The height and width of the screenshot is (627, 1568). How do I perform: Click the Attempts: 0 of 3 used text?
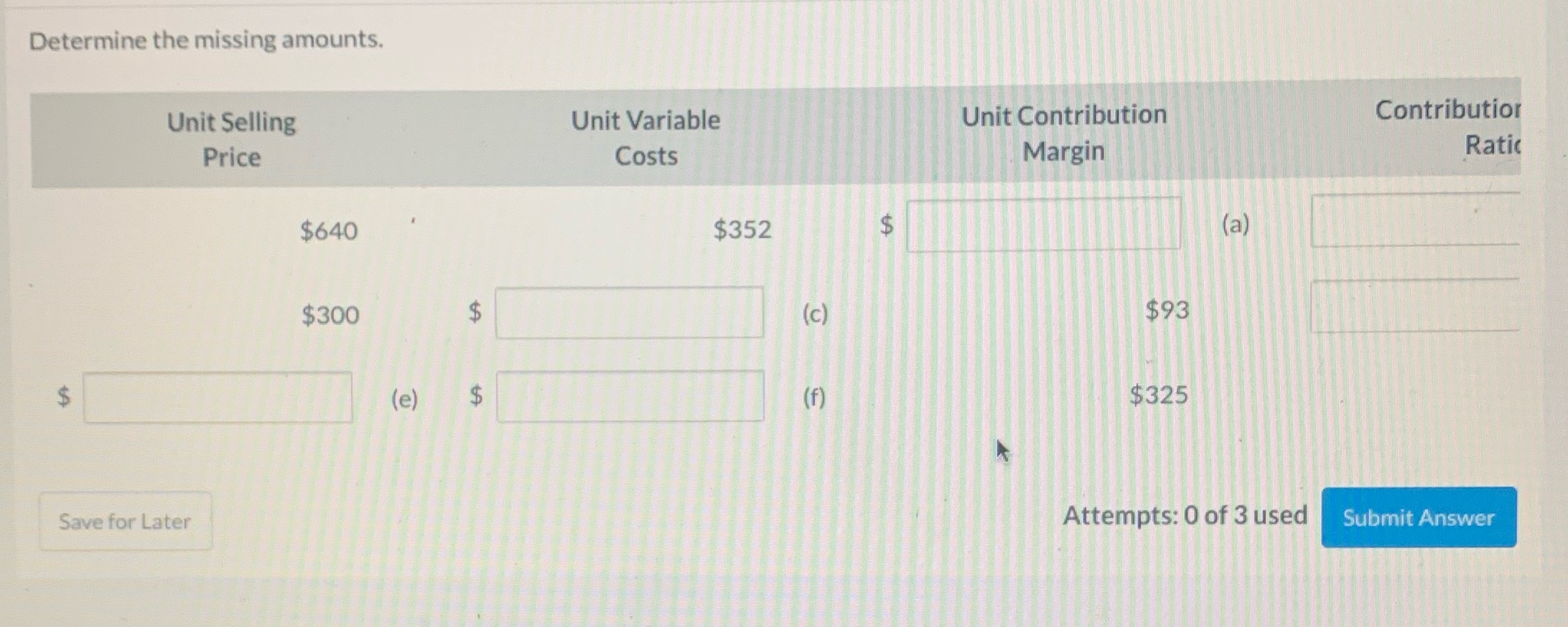[x=1185, y=515]
